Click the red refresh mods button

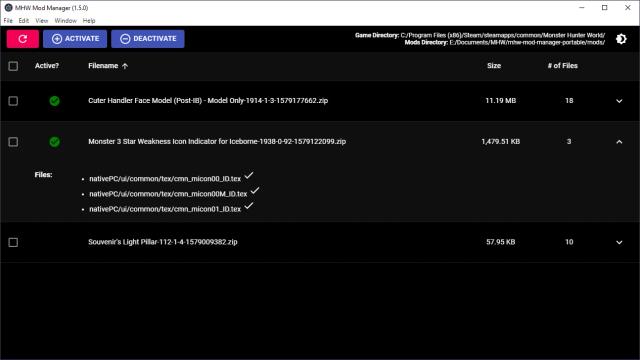point(22,39)
